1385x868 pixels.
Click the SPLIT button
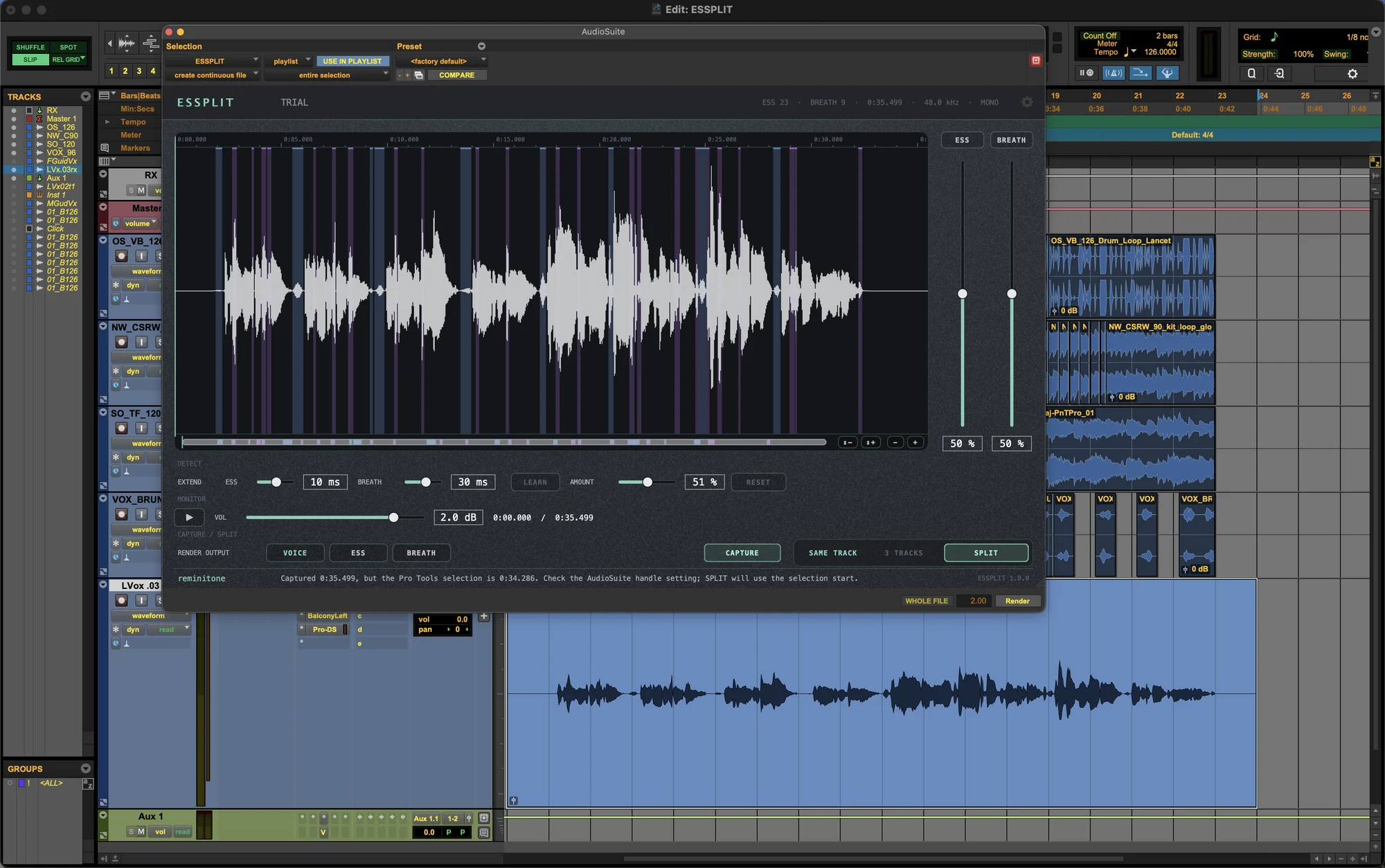click(x=986, y=553)
